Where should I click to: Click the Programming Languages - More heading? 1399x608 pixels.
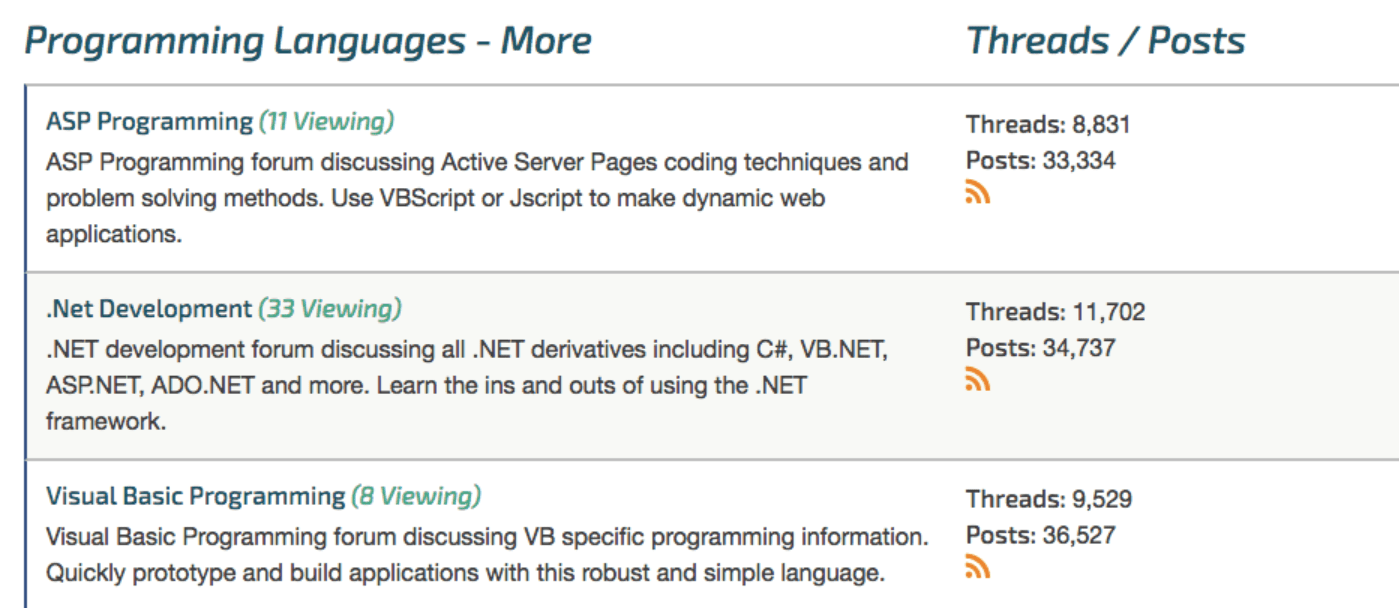pyautogui.click(x=308, y=40)
